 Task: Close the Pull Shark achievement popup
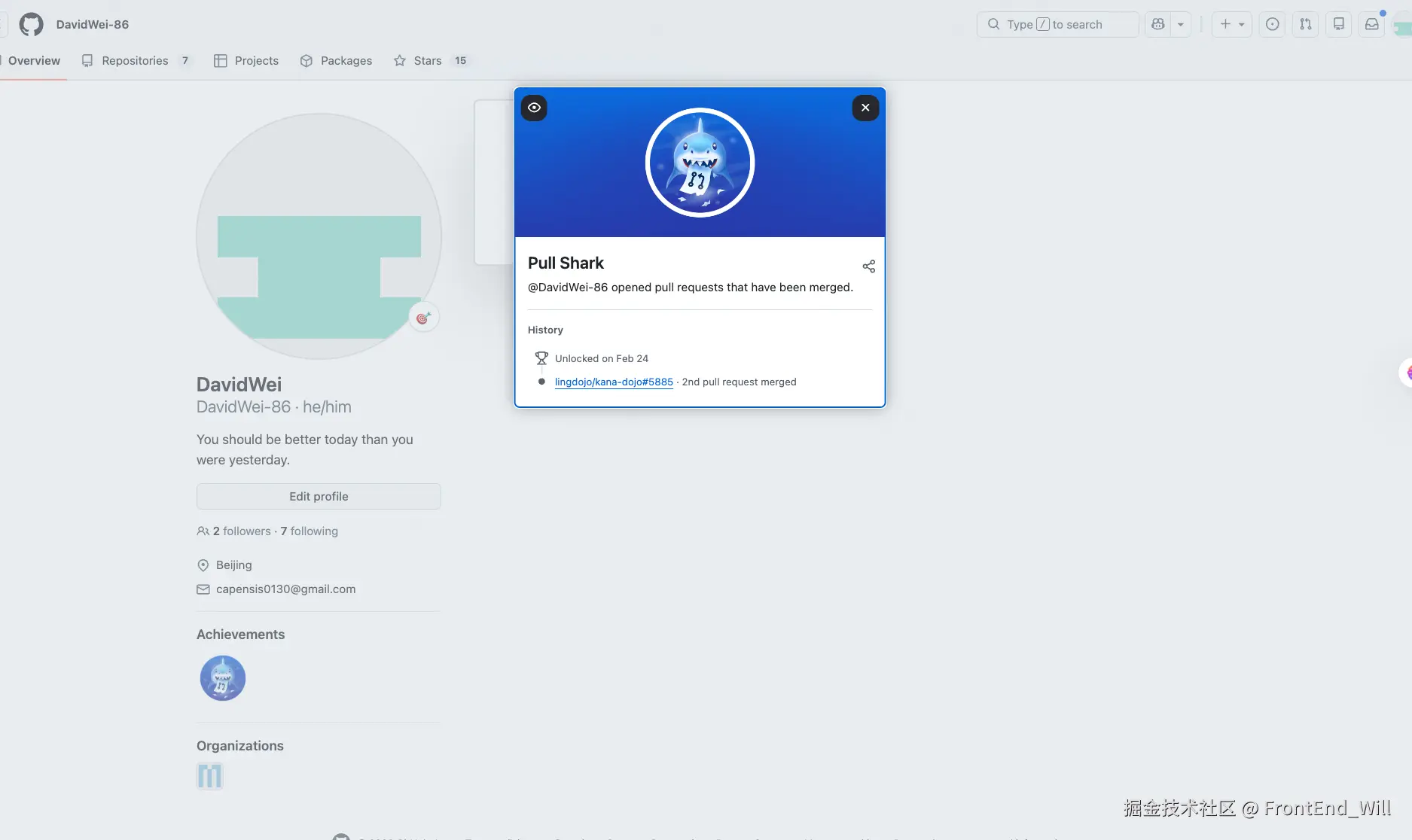865,108
